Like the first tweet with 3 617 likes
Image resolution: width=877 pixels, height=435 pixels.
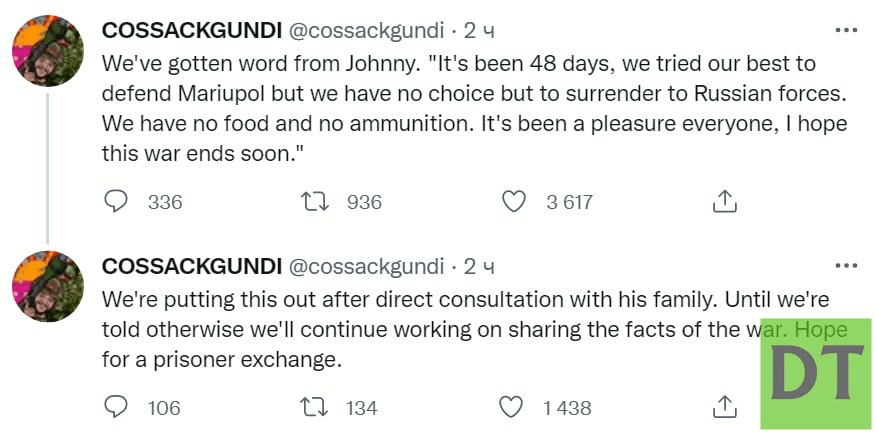pos(514,201)
